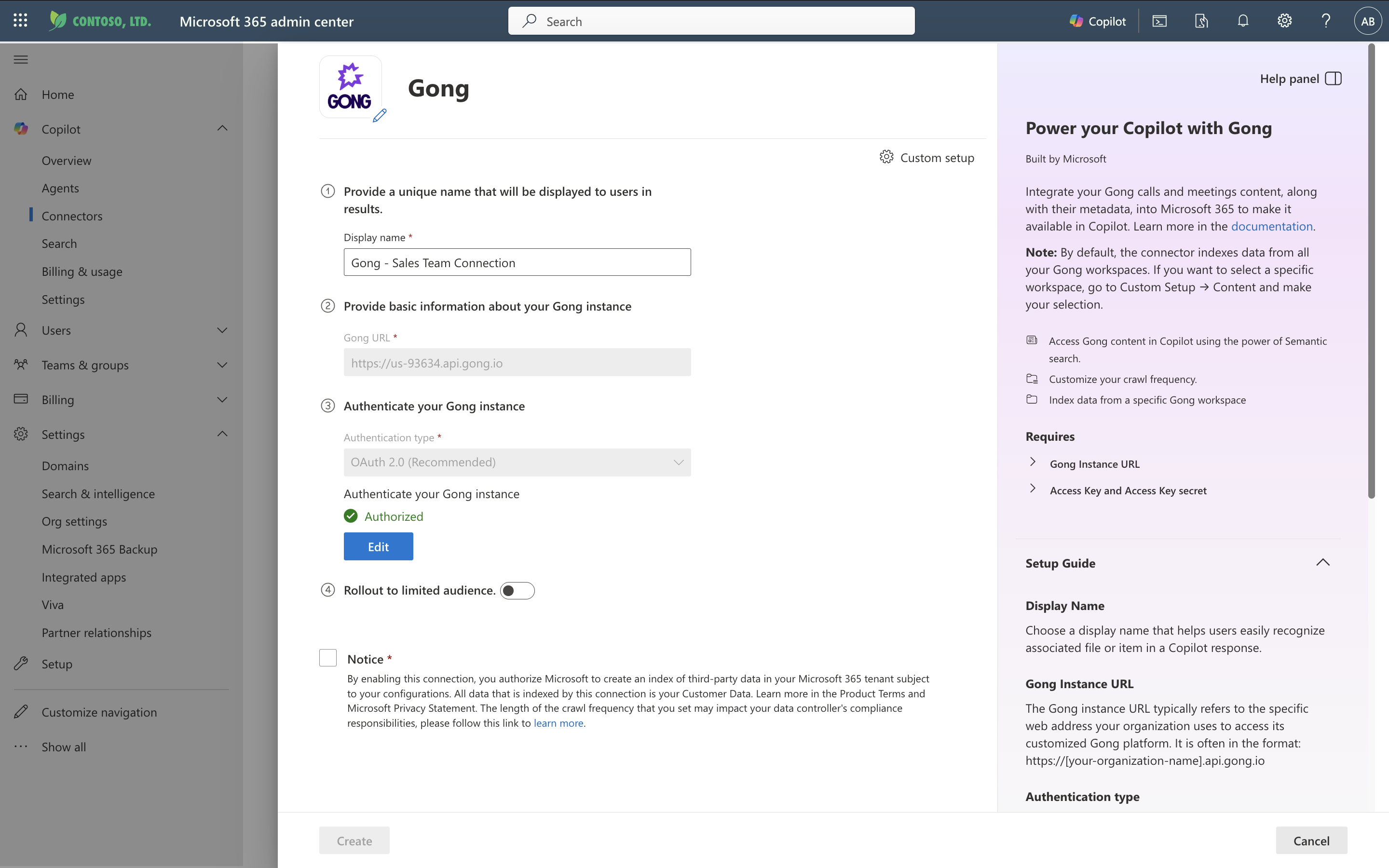The height and width of the screenshot is (868, 1389).
Task: Open the AB profile avatar
Action: point(1367,21)
